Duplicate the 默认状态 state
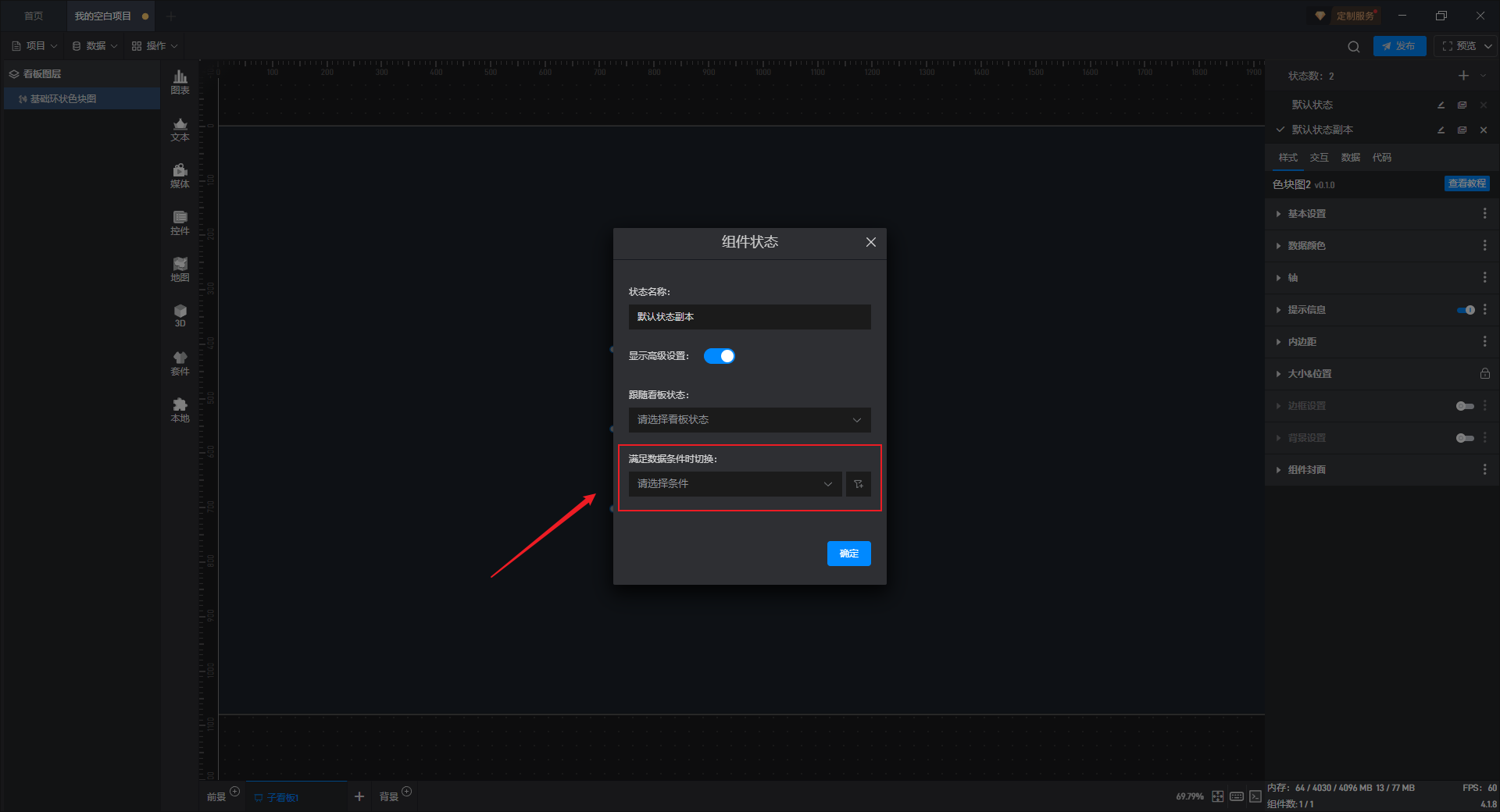1500x812 pixels. coord(1462,105)
